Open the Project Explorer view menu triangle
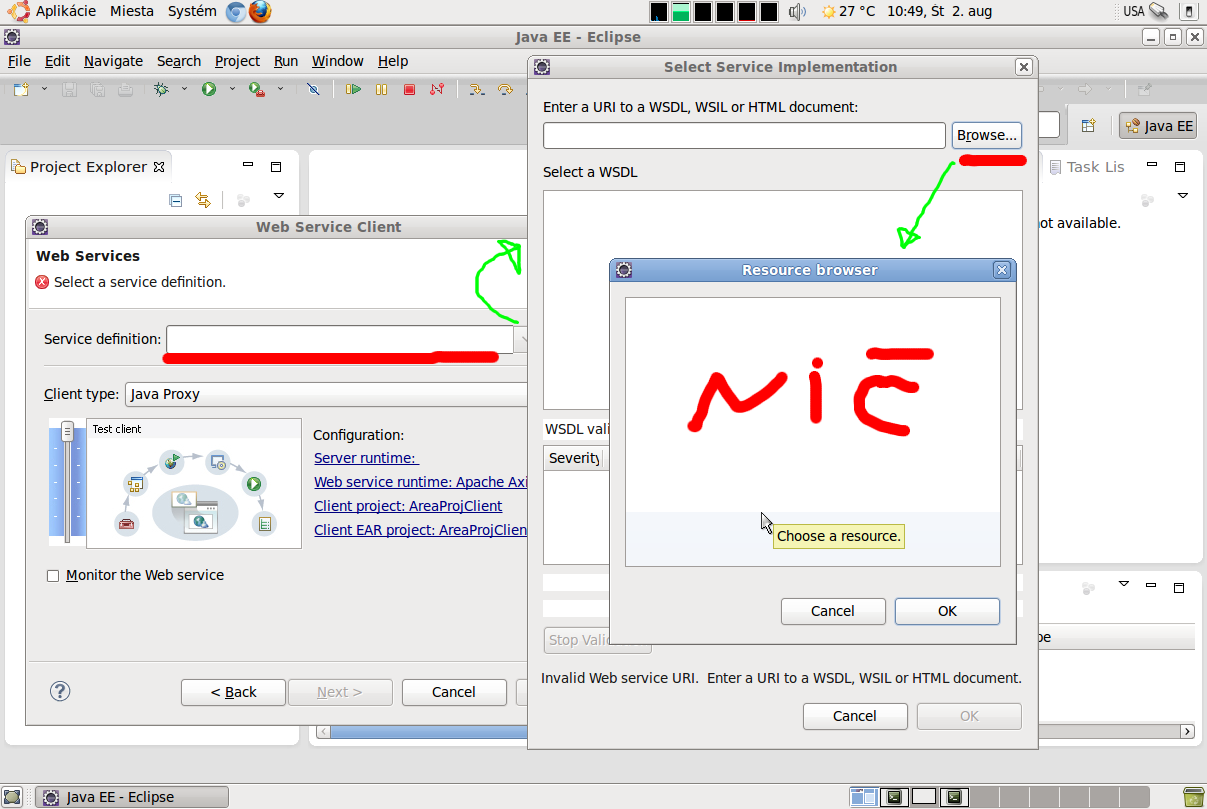1207x809 pixels. point(279,196)
